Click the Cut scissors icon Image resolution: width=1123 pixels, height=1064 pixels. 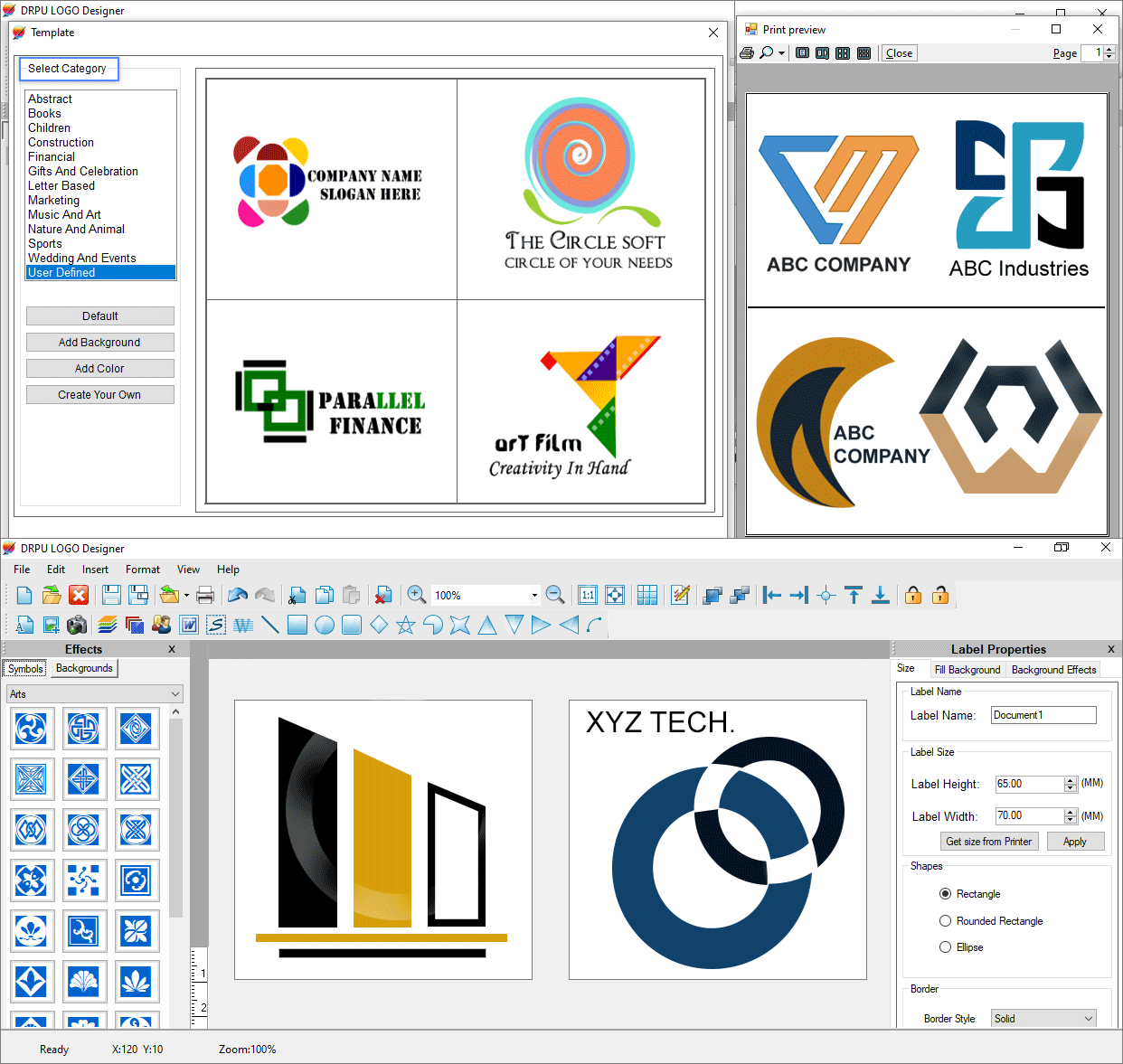point(297,595)
